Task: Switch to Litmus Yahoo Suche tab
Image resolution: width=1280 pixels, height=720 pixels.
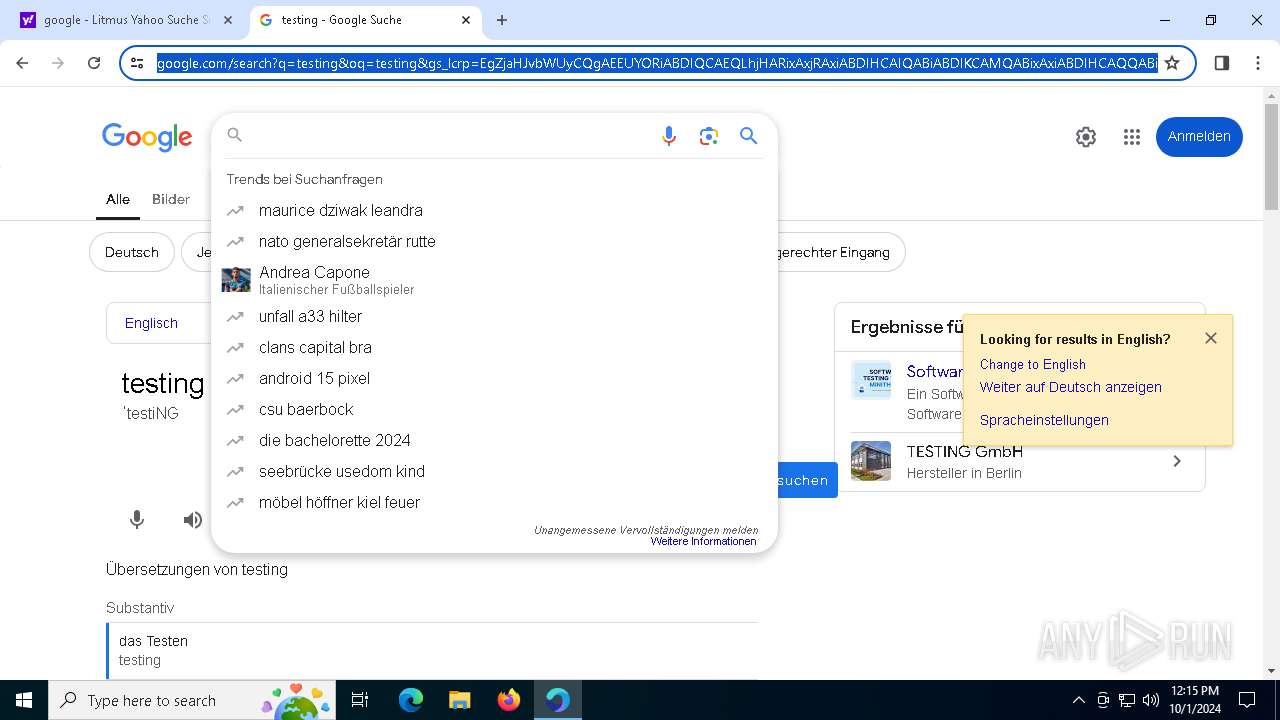Action: click(126, 20)
